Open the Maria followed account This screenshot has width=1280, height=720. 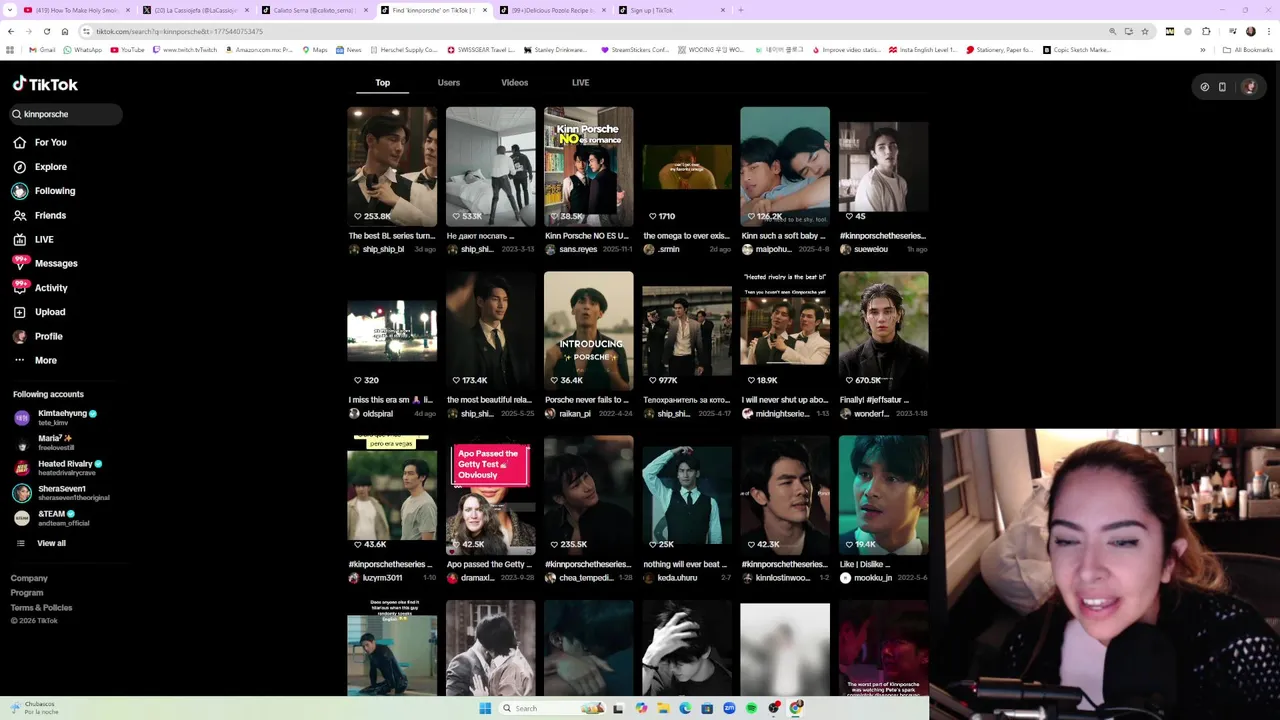(45, 442)
